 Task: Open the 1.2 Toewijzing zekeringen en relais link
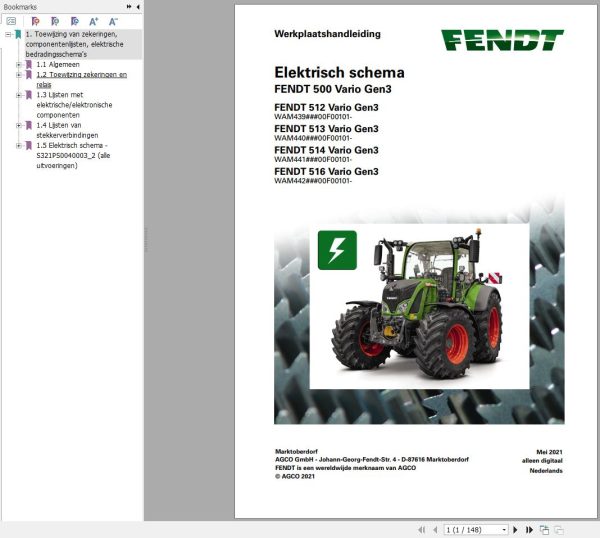click(82, 79)
